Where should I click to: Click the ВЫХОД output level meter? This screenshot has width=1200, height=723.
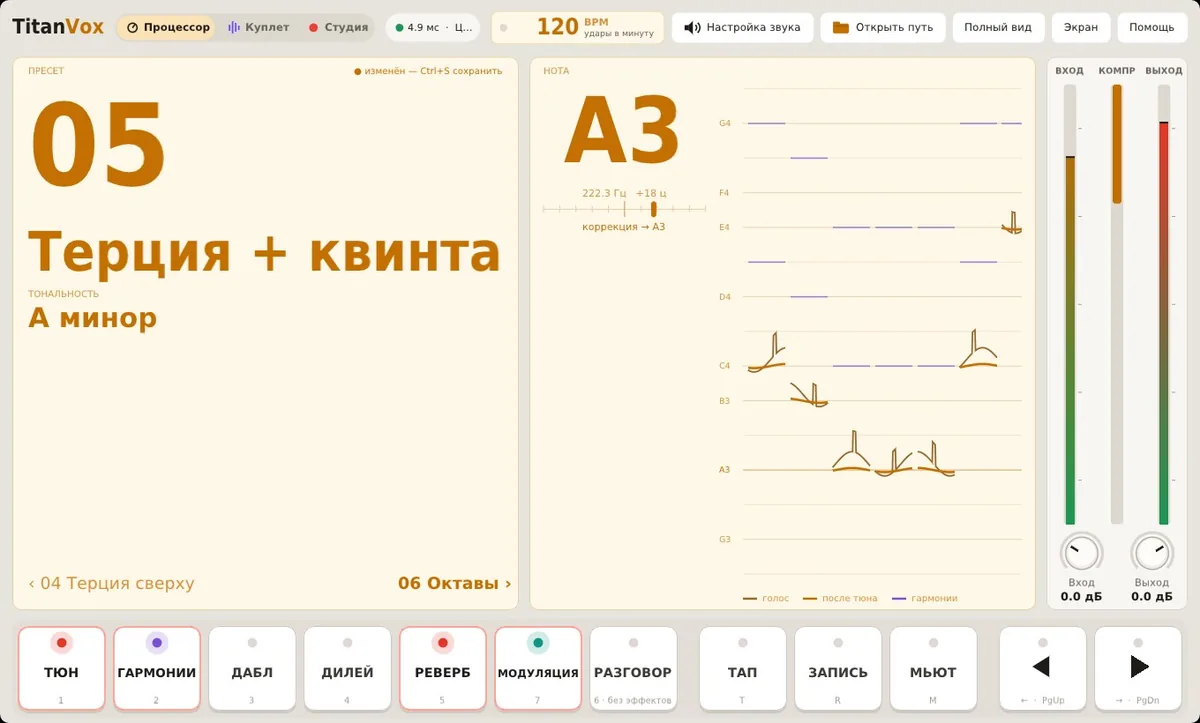pos(1164,304)
